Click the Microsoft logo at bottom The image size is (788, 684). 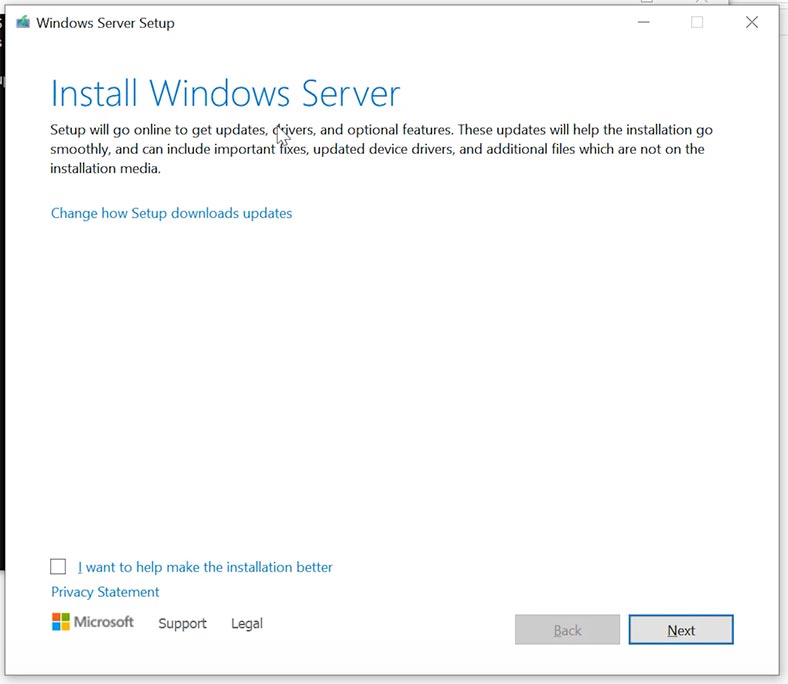[92, 622]
